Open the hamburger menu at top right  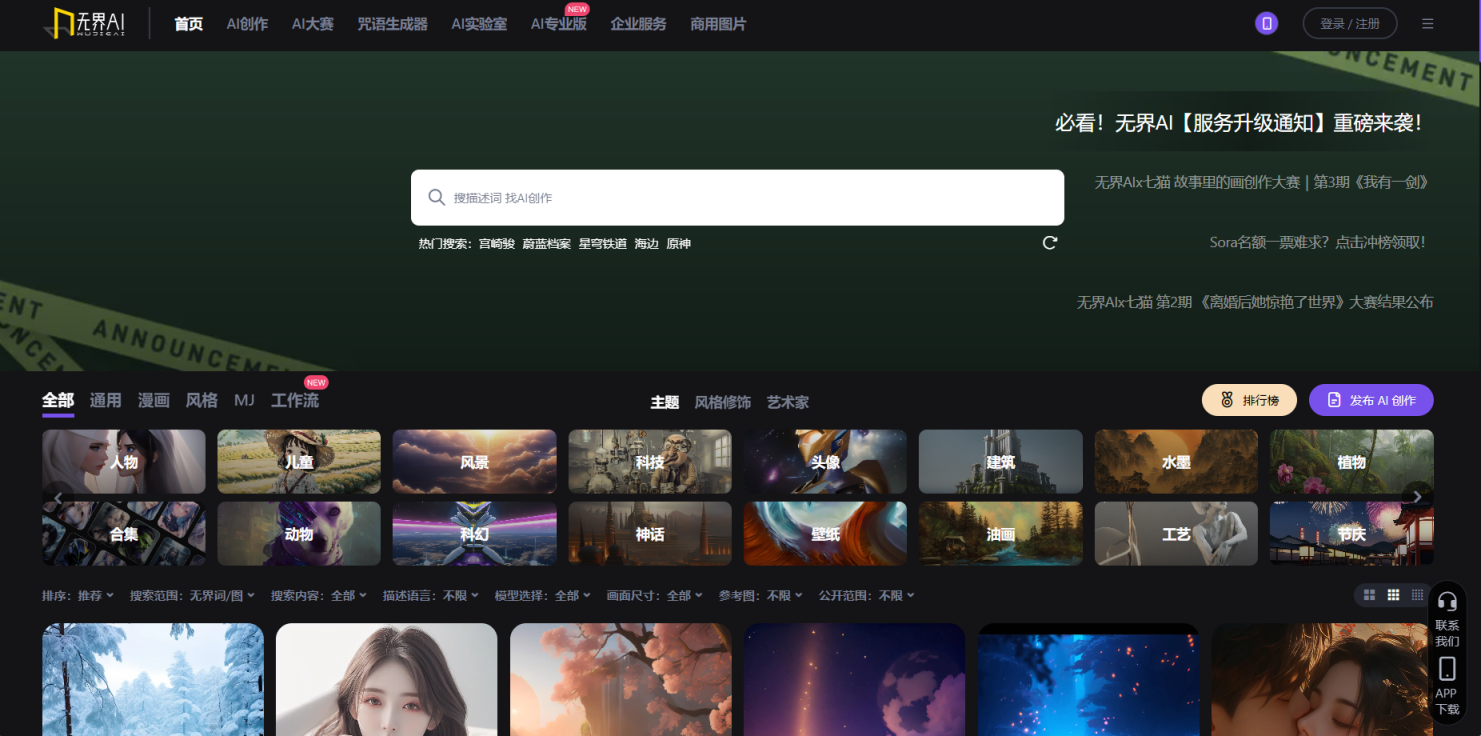pos(1427,23)
